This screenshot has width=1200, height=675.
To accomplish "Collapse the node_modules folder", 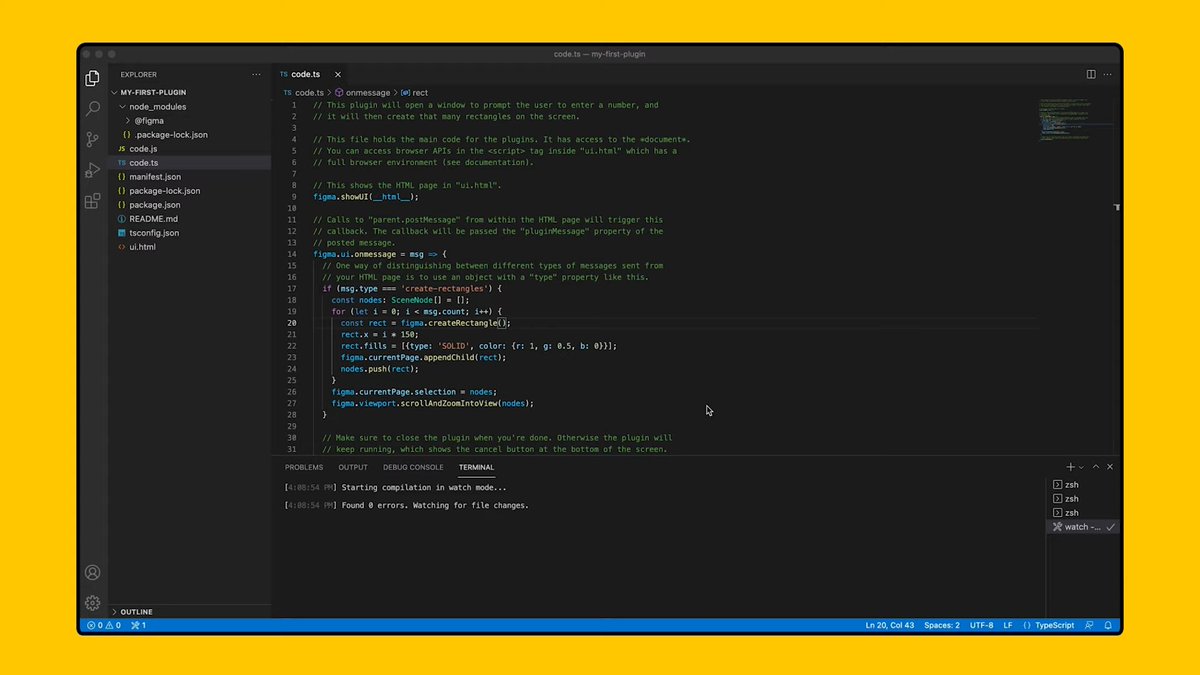I will pos(190,106).
